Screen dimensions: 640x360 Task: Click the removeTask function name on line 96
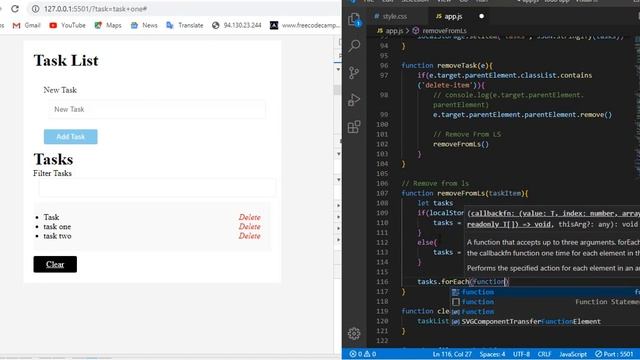(x=457, y=66)
